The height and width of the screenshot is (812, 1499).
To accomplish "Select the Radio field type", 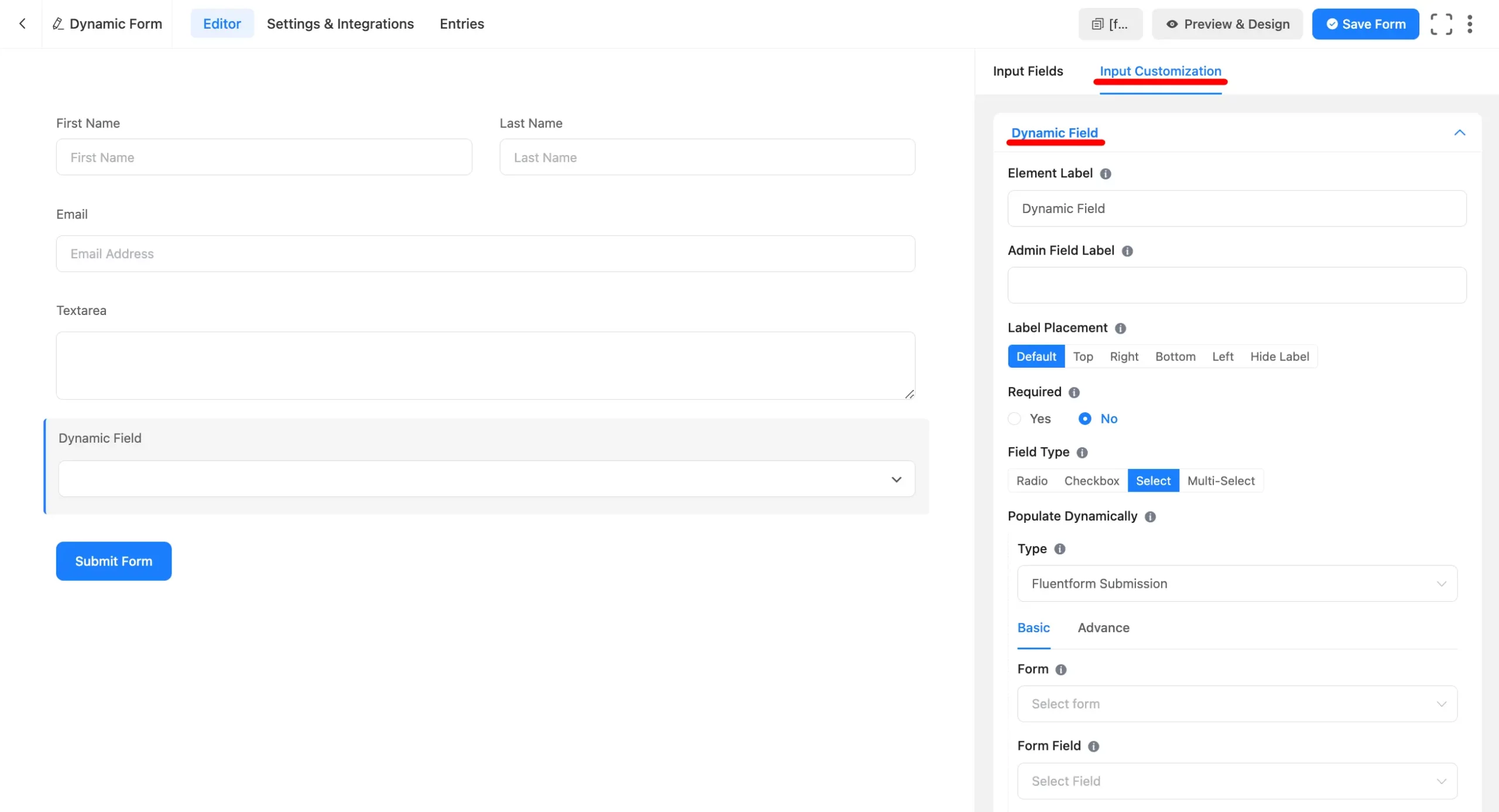I will pos(1032,480).
